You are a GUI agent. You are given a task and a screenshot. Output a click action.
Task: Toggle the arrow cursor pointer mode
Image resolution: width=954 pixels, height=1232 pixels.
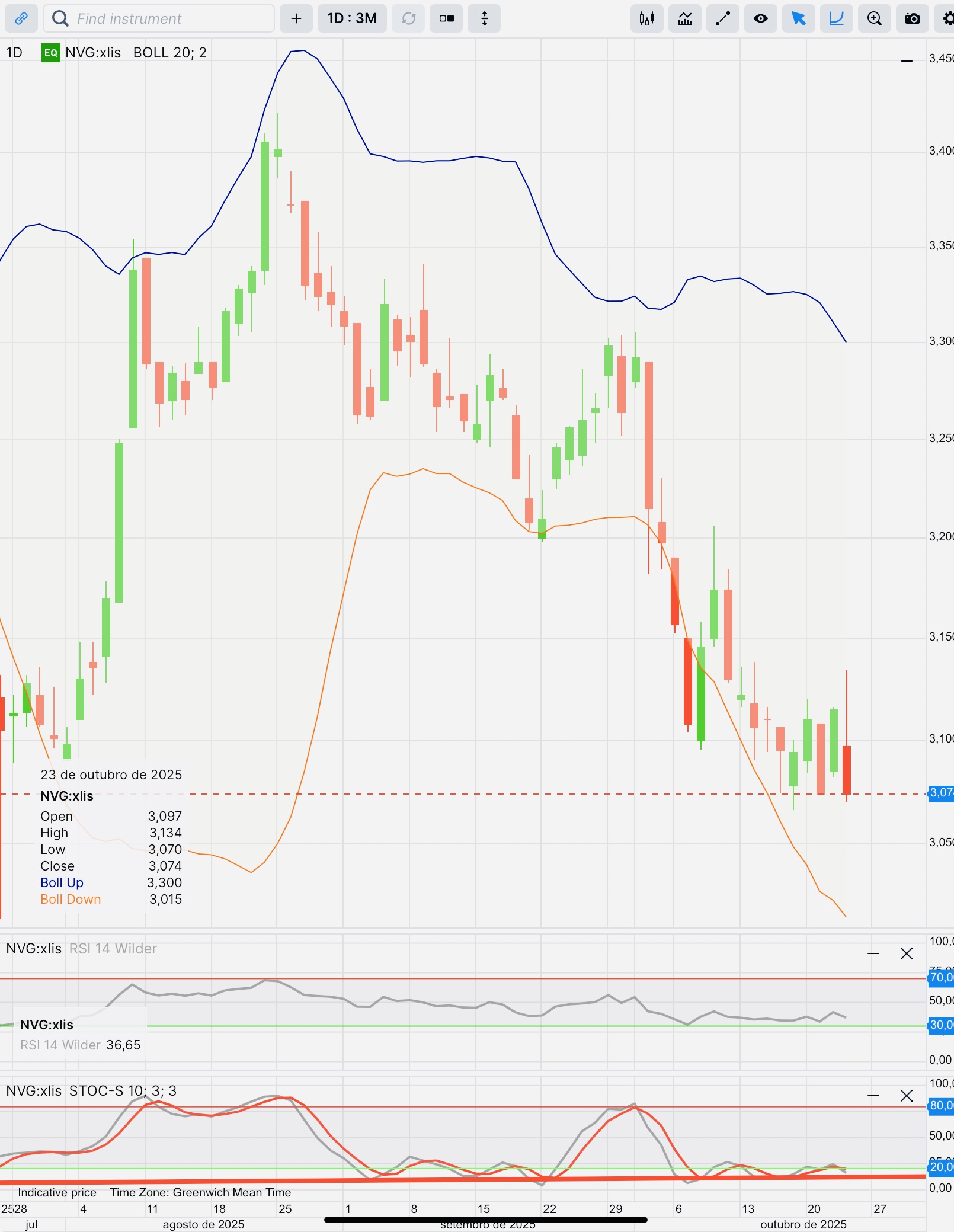pyautogui.click(x=799, y=18)
